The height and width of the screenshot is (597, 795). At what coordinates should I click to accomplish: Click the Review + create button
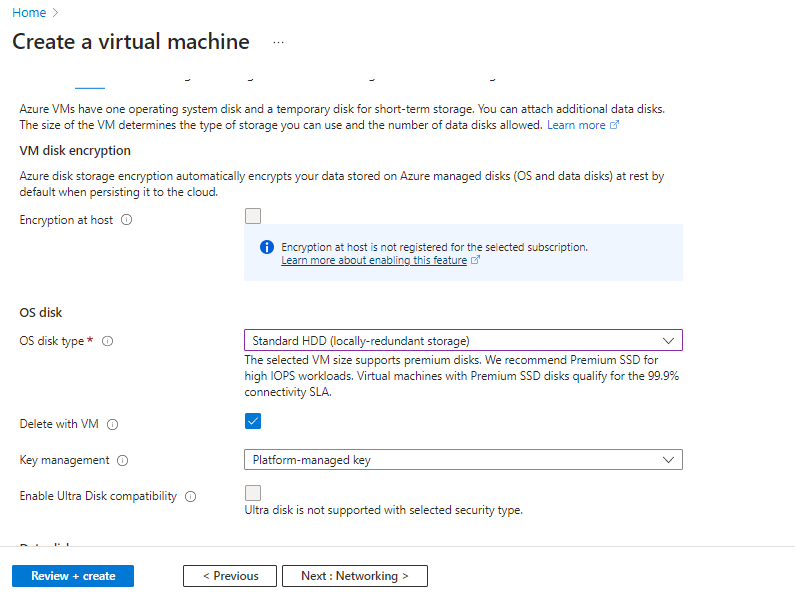pos(73,576)
